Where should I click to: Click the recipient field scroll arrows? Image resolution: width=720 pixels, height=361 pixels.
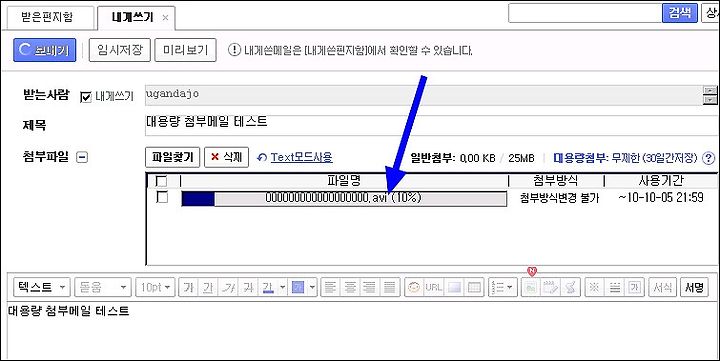click(710, 95)
